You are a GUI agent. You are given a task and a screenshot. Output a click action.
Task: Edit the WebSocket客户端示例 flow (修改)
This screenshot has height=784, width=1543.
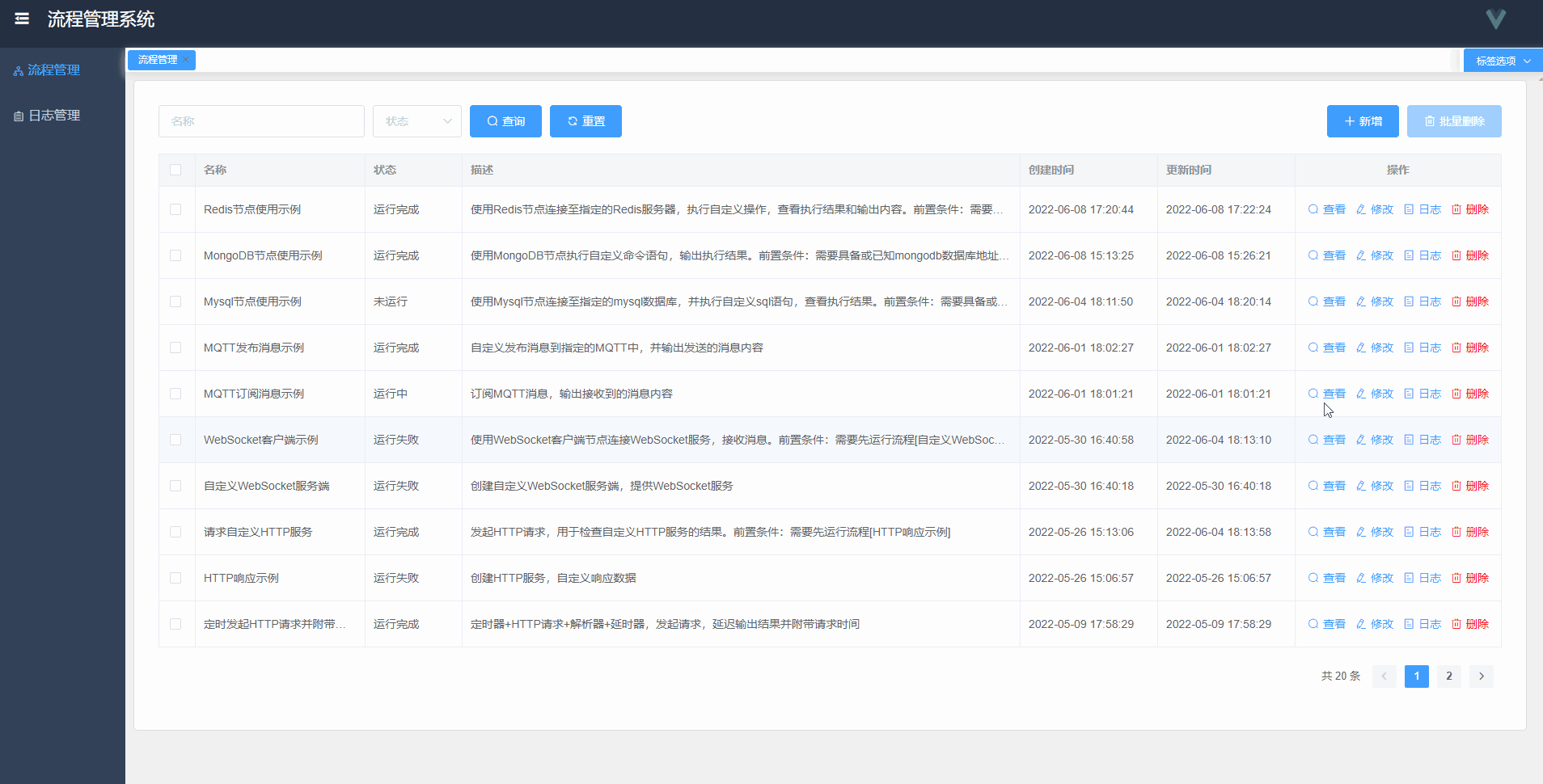1374,440
